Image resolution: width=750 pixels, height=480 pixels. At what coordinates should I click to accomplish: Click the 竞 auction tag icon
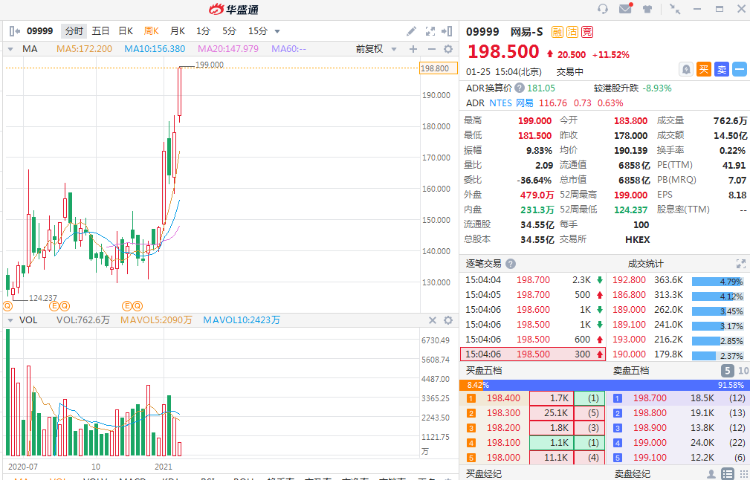(x=587, y=32)
